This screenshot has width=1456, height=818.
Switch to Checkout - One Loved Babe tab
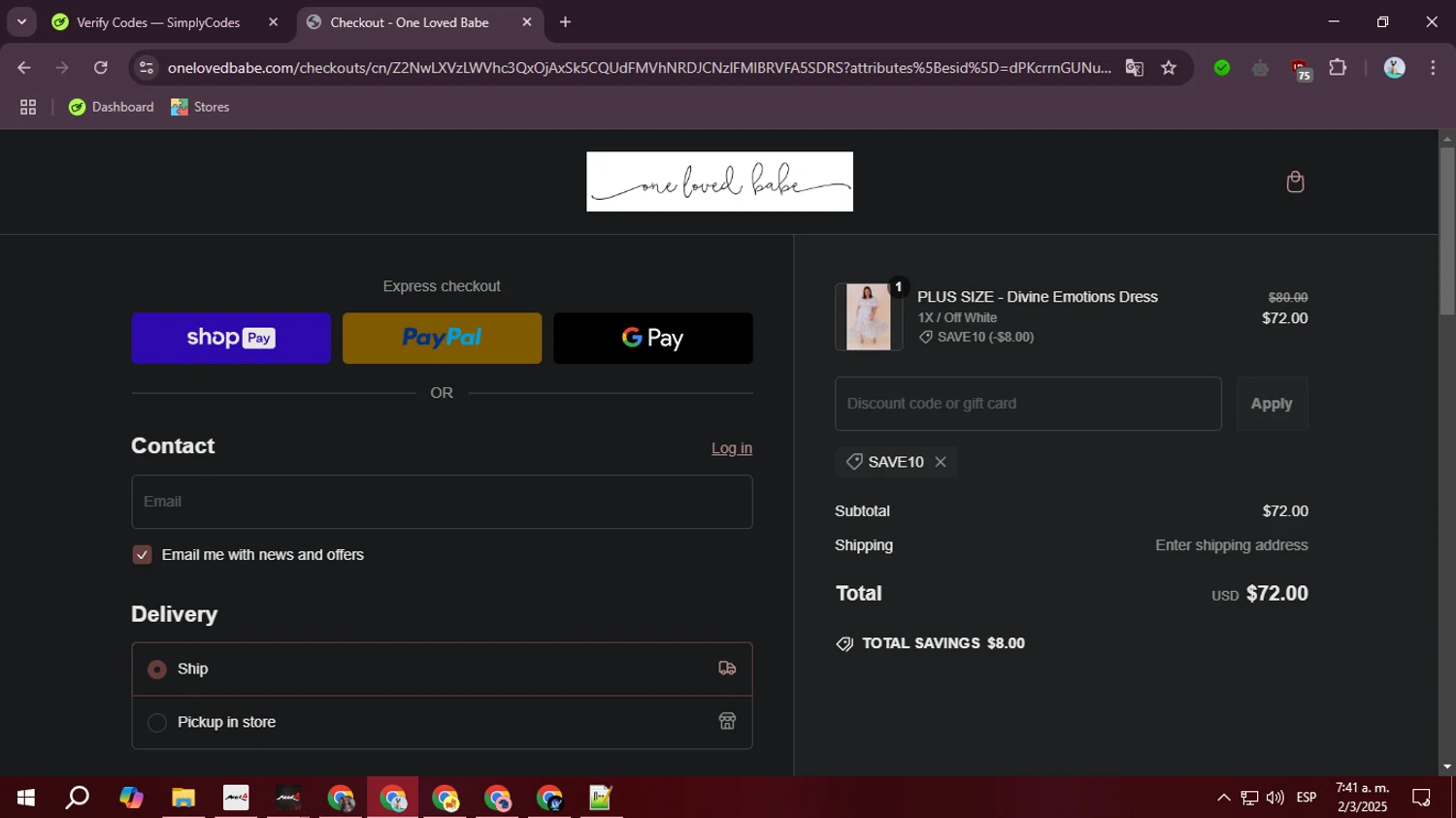click(410, 22)
